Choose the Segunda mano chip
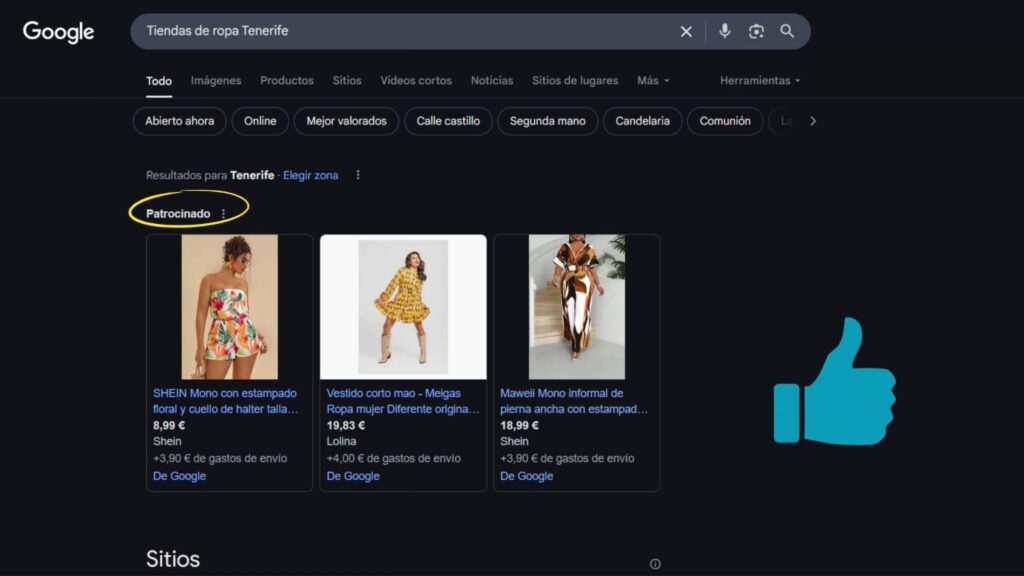 click(547, 121)
